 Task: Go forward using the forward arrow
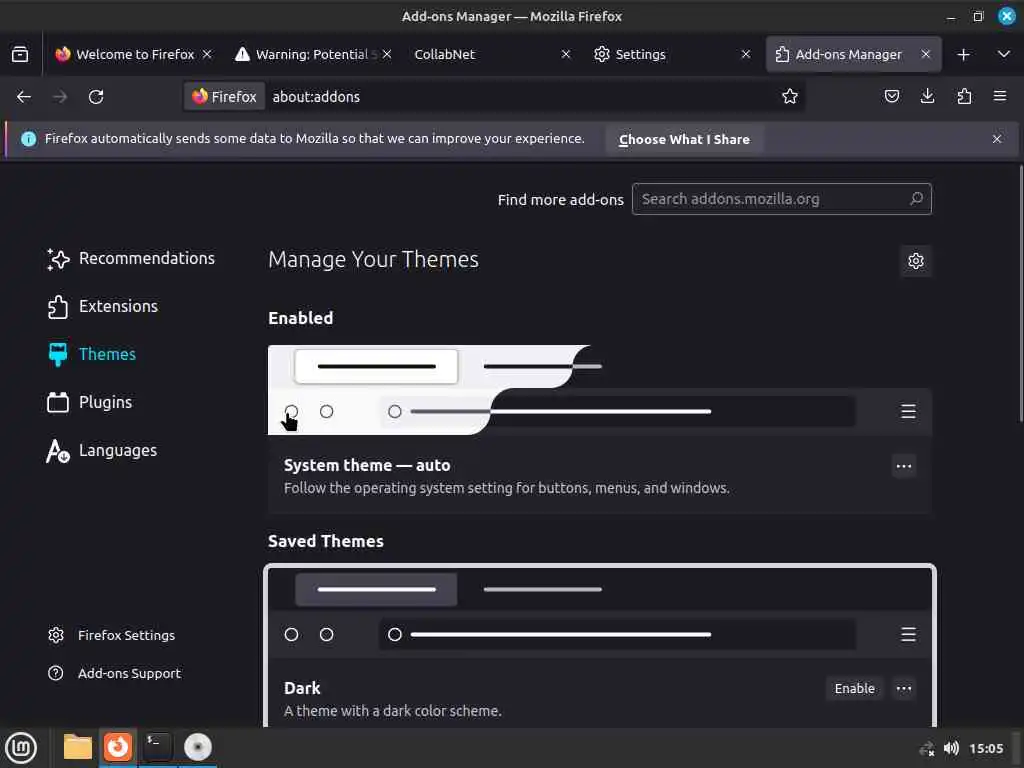point(60,97)
